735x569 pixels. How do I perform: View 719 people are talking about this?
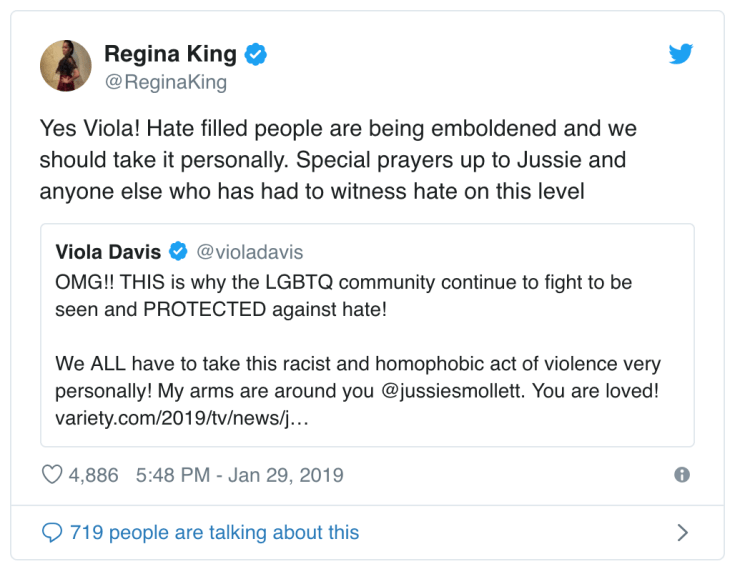(x=214, y=532)
